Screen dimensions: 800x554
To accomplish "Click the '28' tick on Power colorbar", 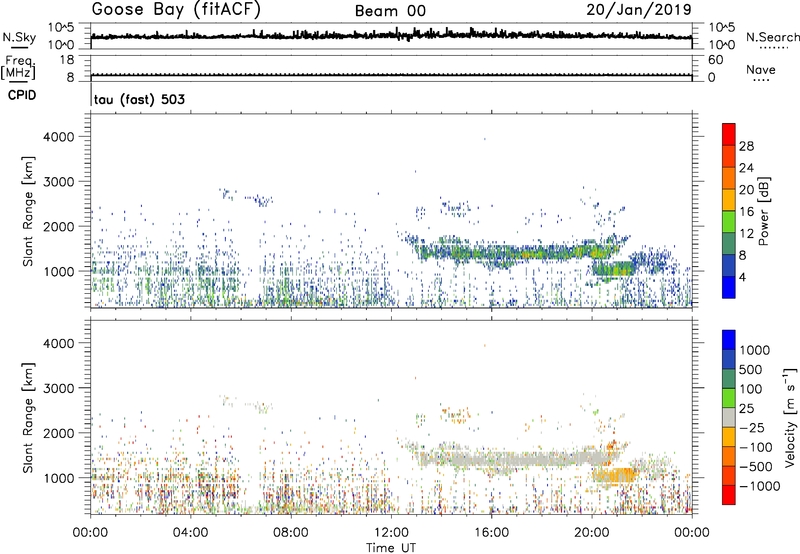I will pyautogui.click(x=746, y=146).
